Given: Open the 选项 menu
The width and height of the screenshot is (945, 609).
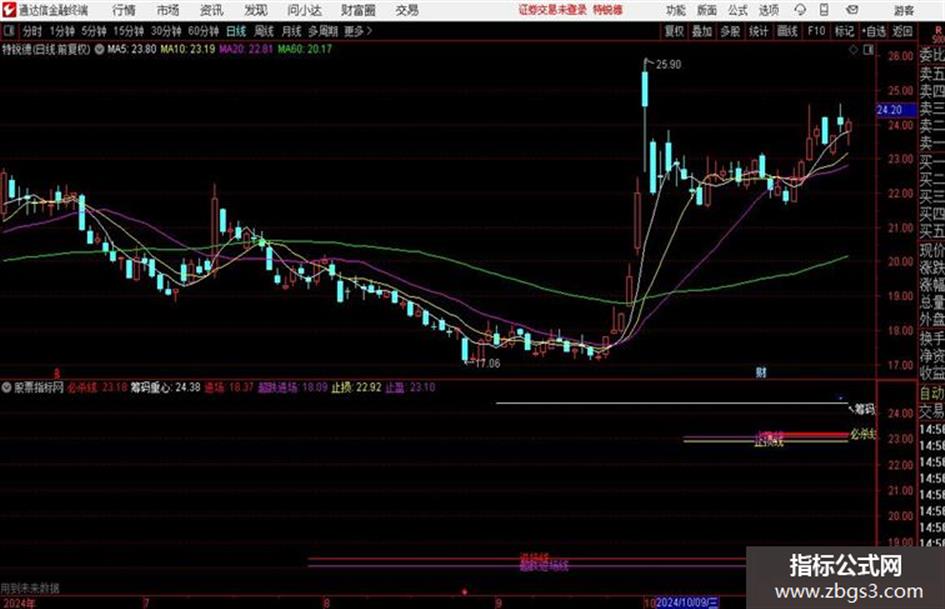Looking at the screenshot, I should coord(768,10).
